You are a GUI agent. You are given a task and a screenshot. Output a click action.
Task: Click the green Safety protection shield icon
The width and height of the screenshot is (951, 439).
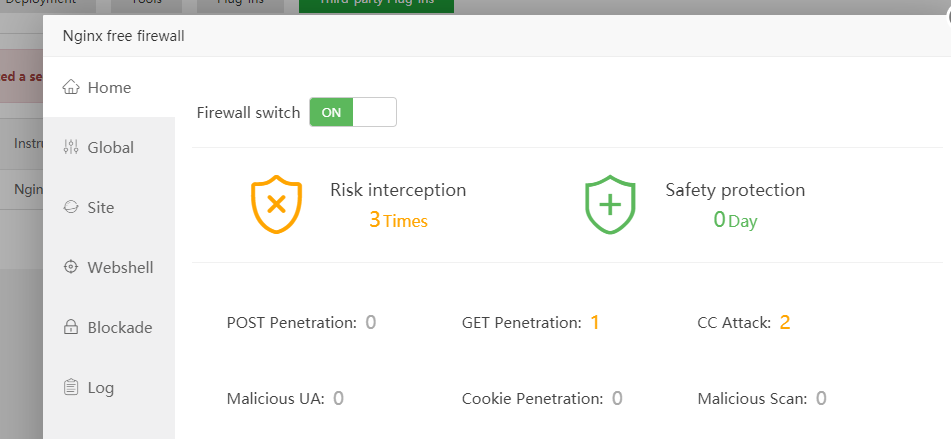(x=610, y=204)
